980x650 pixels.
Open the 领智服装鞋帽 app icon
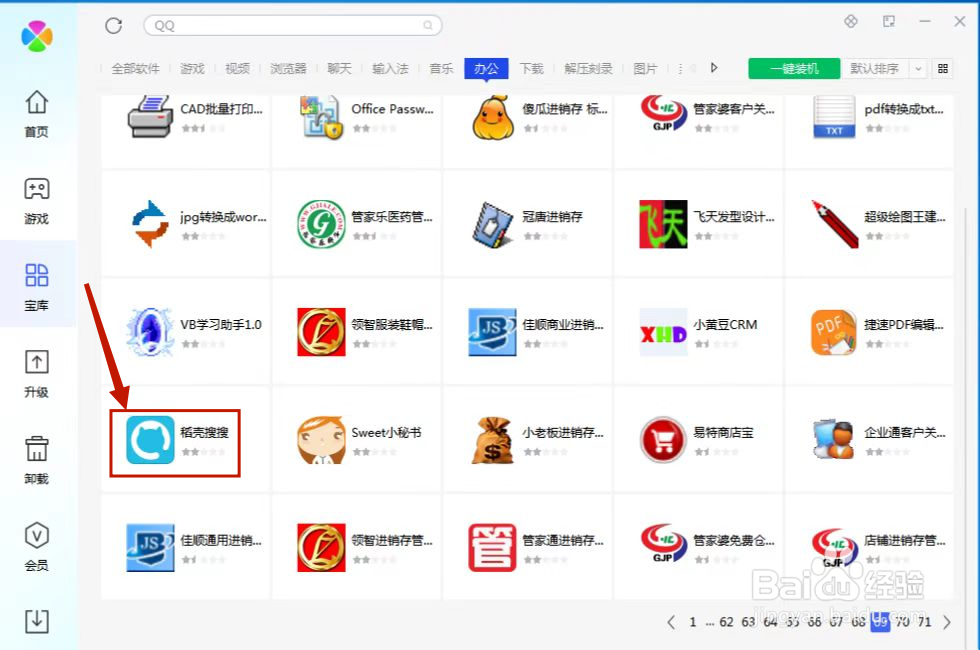(321, 332)
